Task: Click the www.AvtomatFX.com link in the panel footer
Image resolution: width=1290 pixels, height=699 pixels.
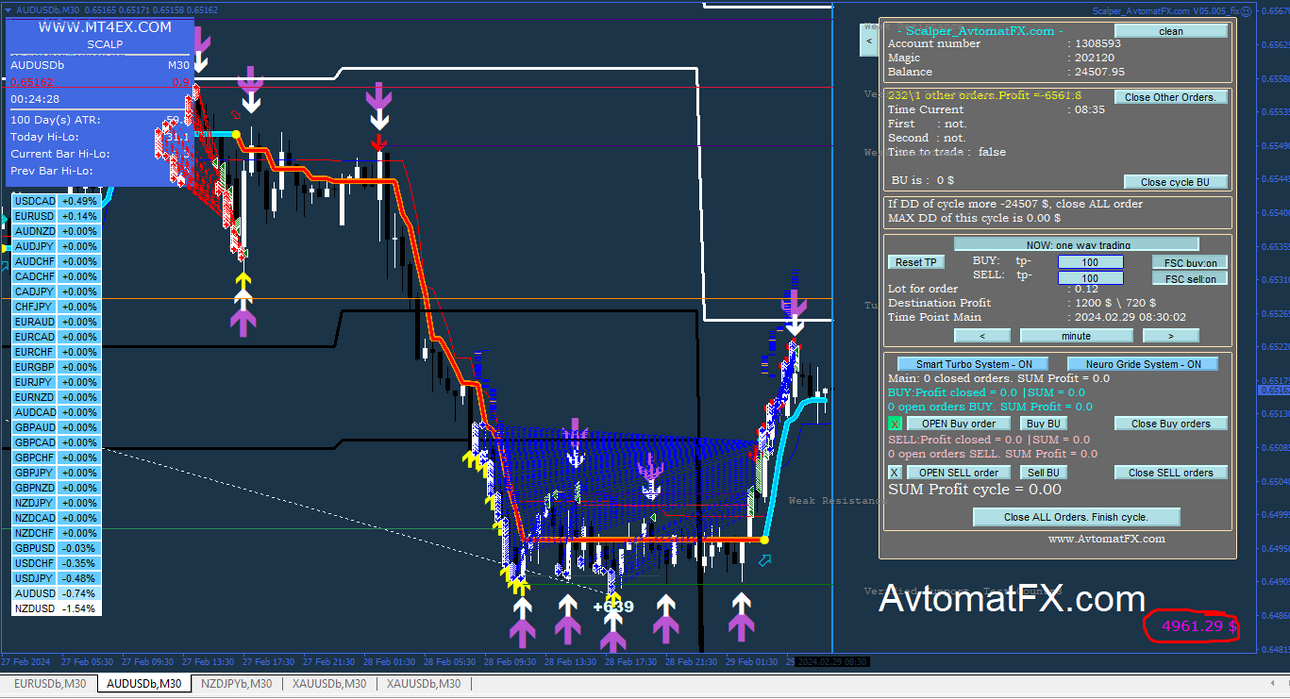Action: [1106, 539]
